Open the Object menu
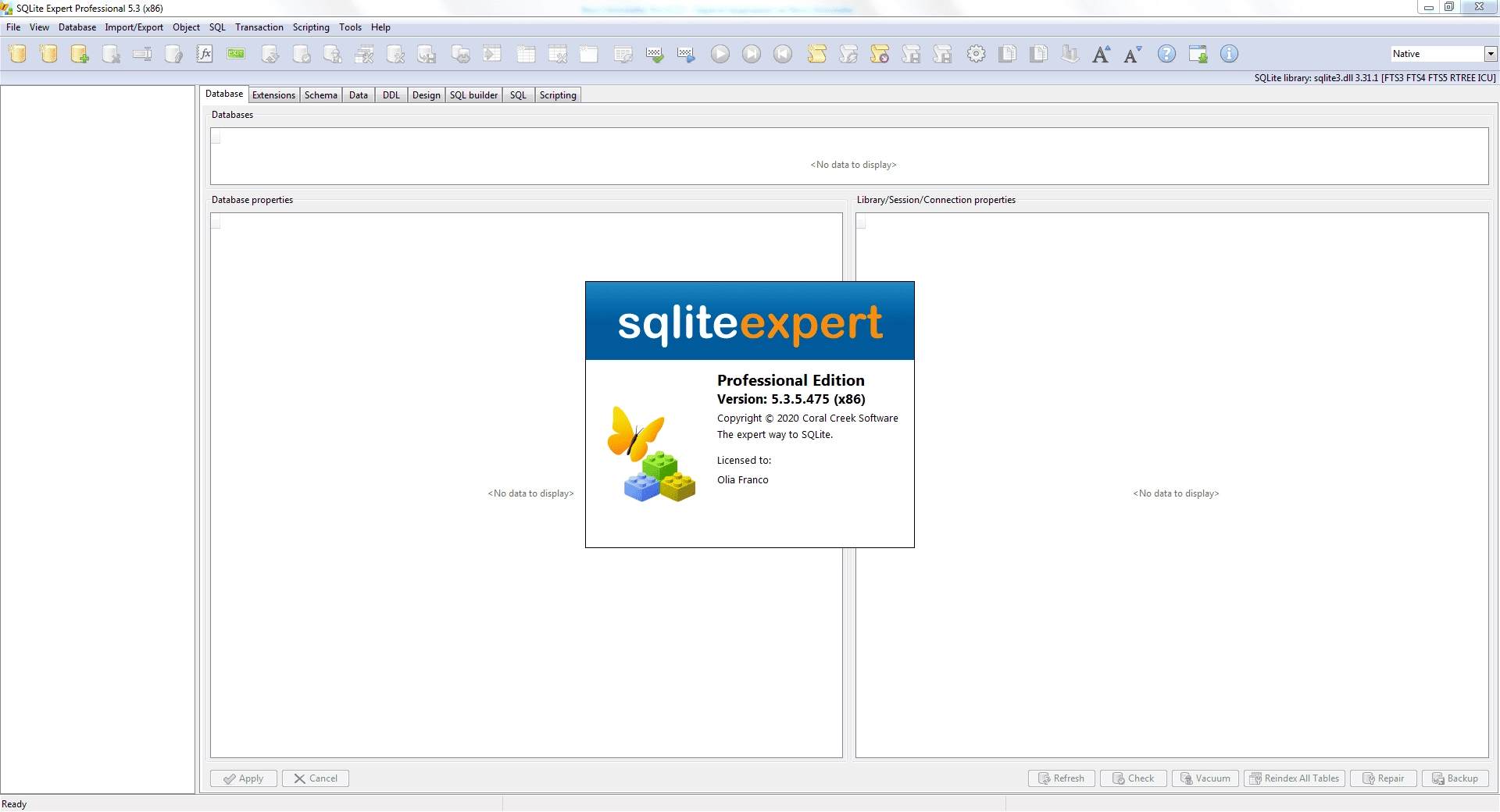The image size is (1500, 812). pos(186,27)
